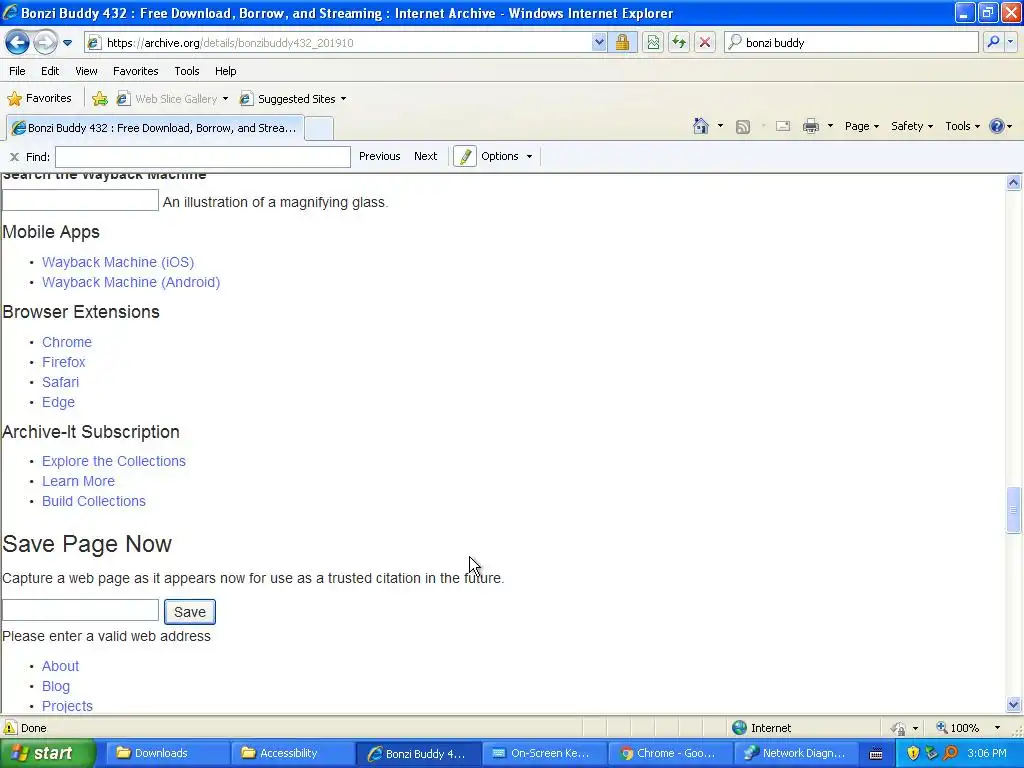
Task: Open search provider dropdown arrow
Action: 1011,42
